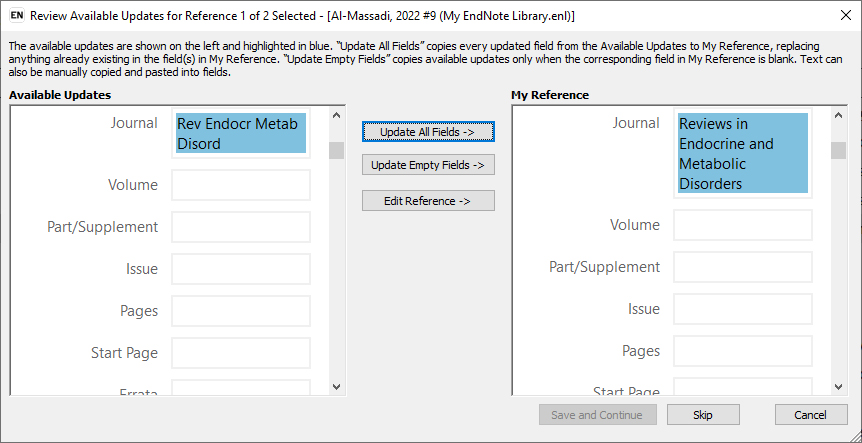Click Volume label in My Reference
The height and width of the screenshot is (443, 862).
click(x=635, y=225)
